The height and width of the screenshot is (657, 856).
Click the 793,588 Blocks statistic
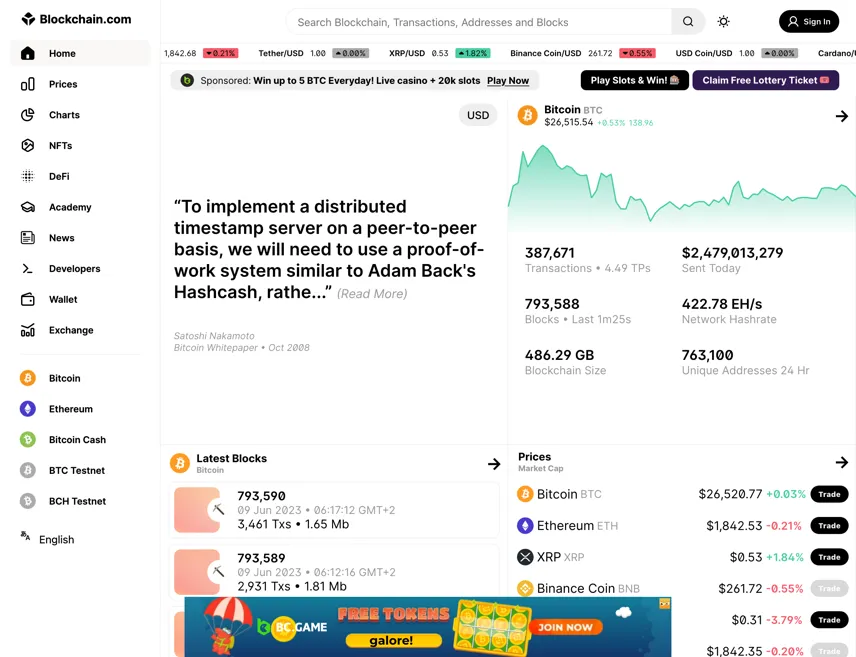click(578, 311)
